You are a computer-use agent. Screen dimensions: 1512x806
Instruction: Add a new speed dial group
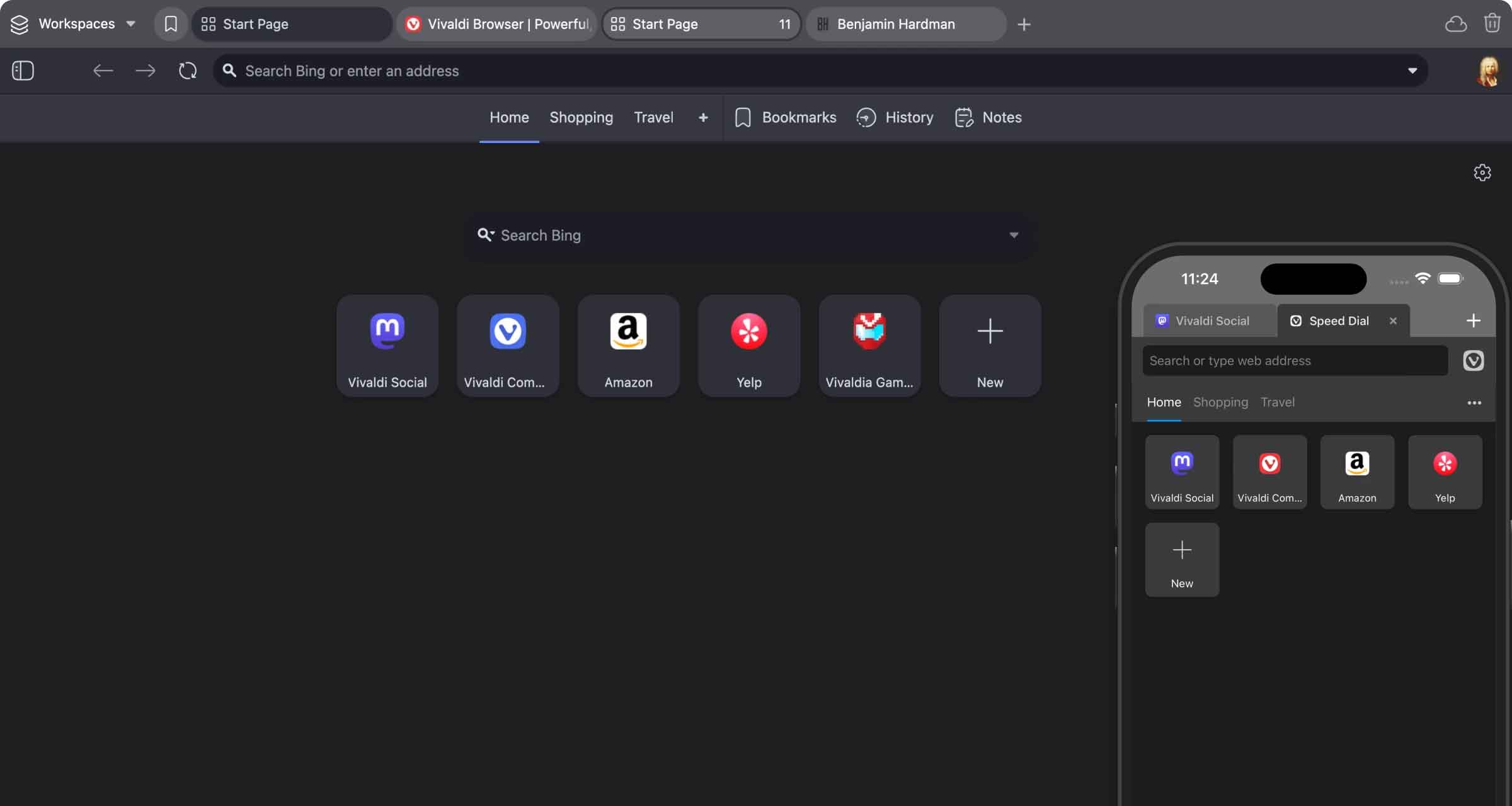(x=703, y=118)
